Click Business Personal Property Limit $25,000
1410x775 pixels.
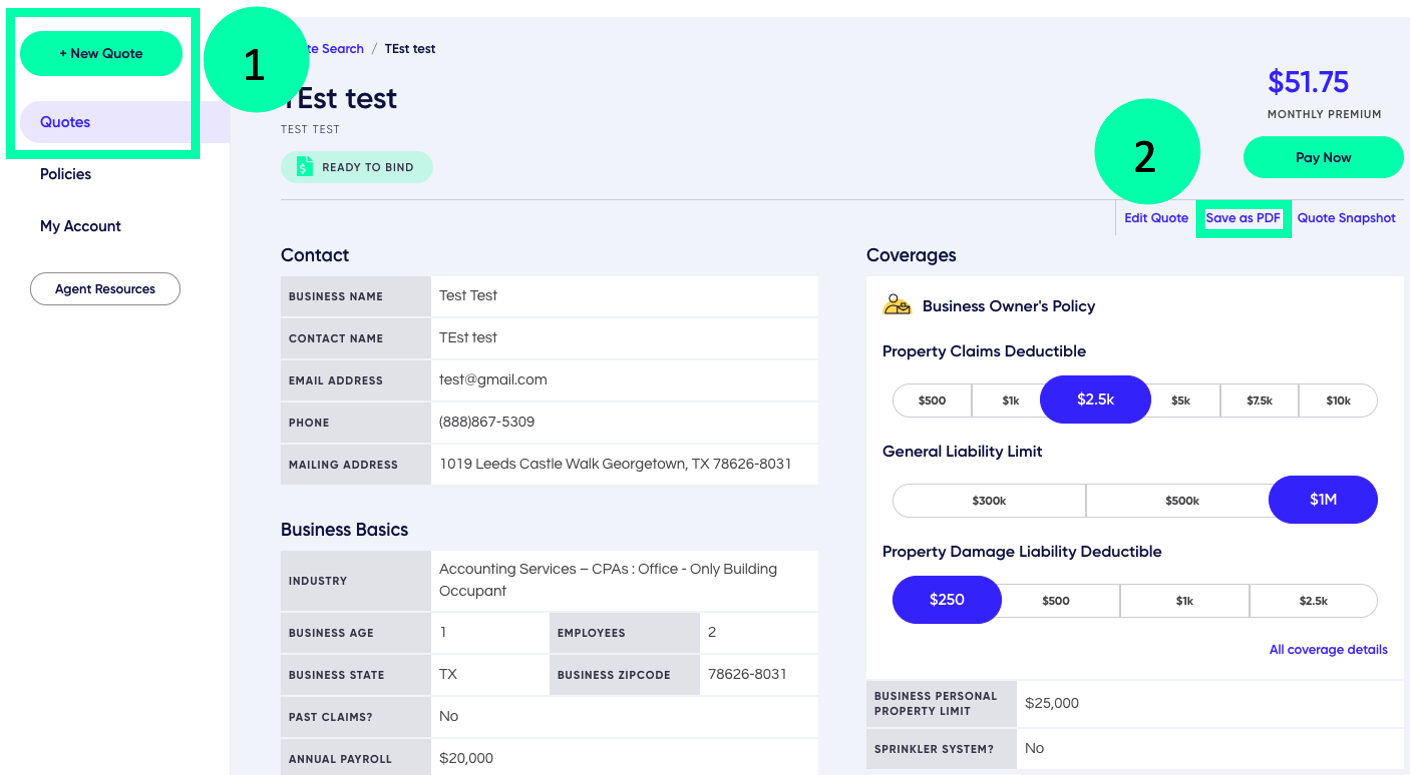pos(1052,703)
